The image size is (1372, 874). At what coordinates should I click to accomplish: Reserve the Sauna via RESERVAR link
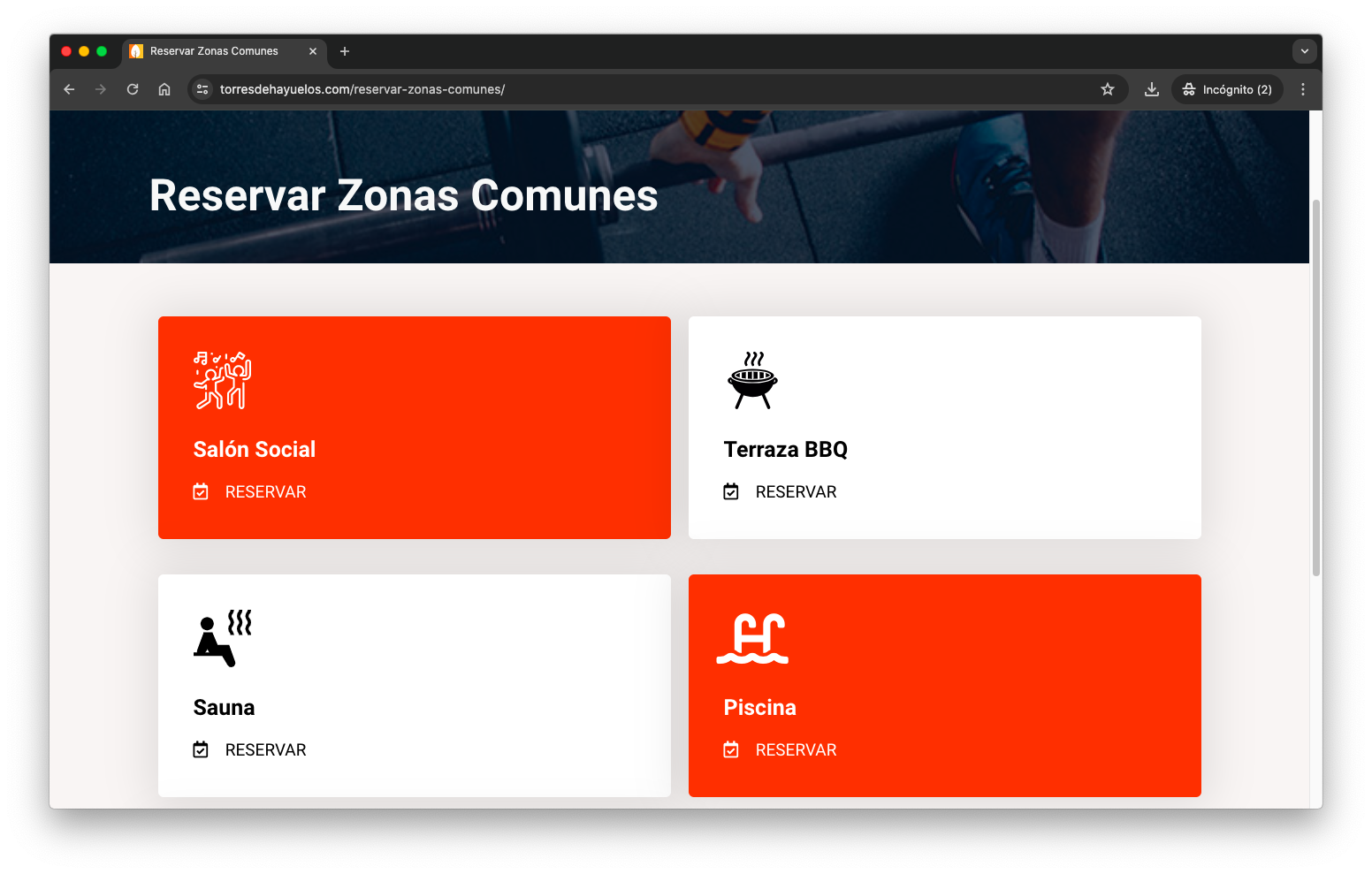coord(265,749)
